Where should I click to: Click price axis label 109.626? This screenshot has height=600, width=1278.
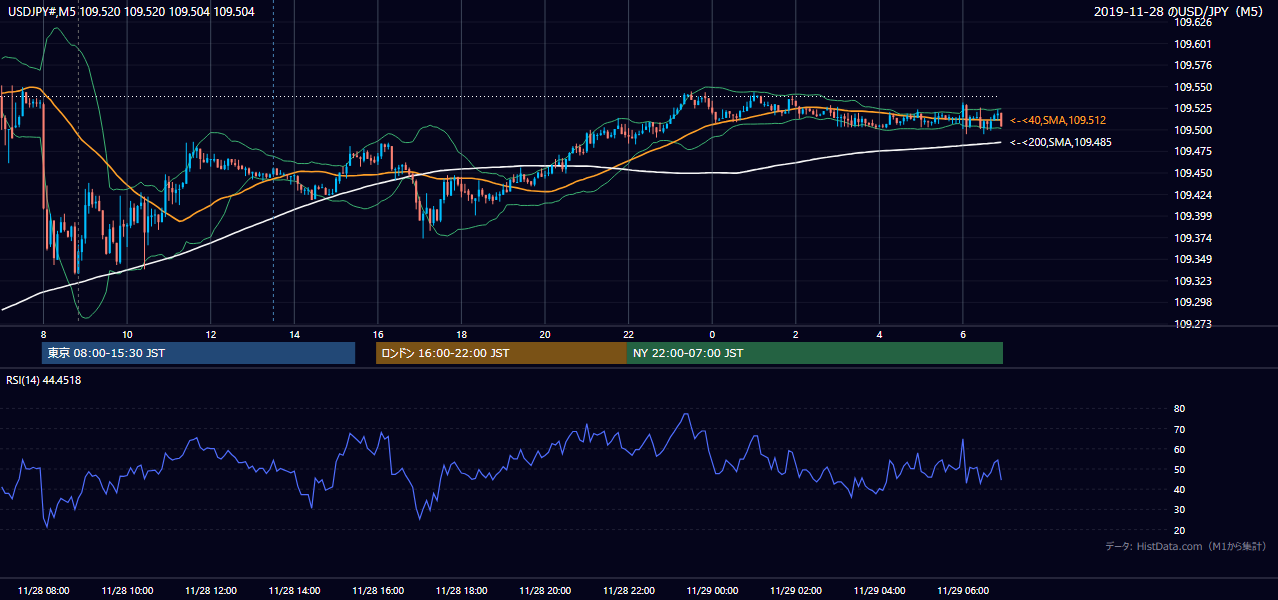click(1193, 22)
